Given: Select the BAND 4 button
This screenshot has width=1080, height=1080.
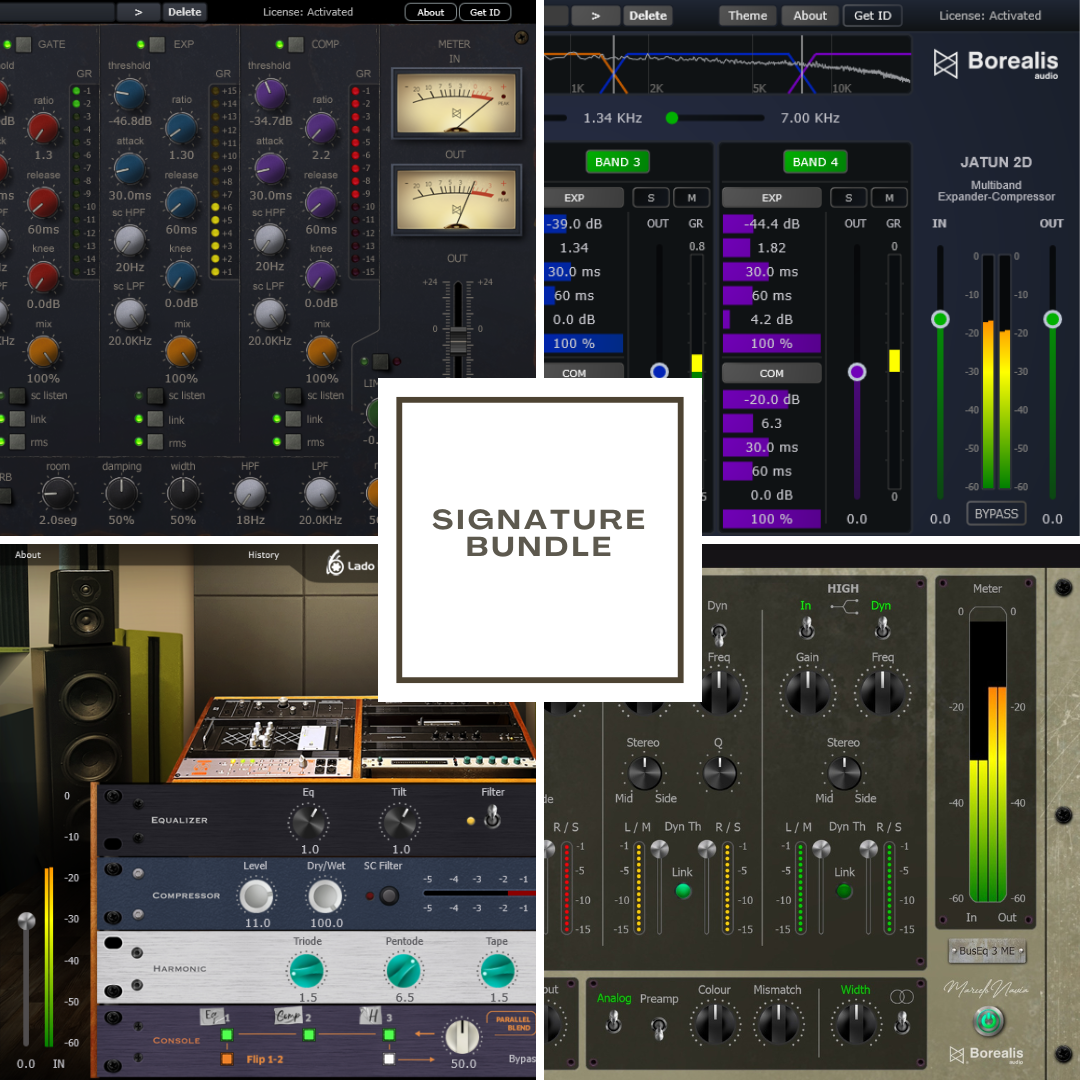Looking at the screenshot, I should 815,162.
